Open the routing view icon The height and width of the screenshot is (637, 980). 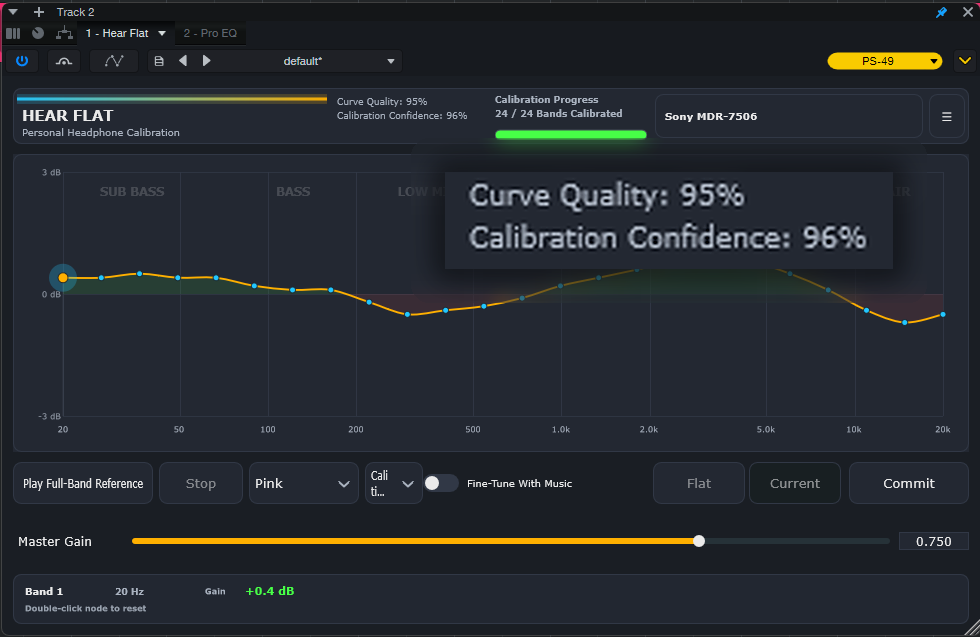tap(64, 33)
